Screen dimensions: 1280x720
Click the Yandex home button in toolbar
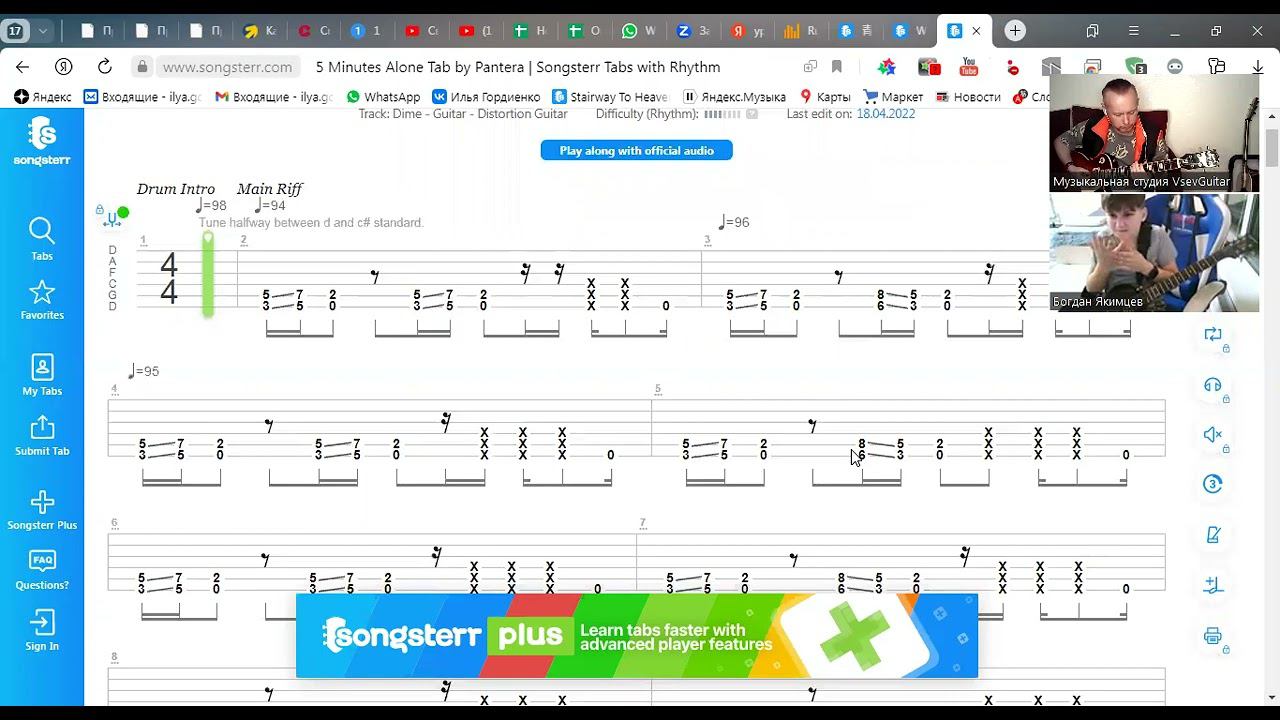[63, 67]
